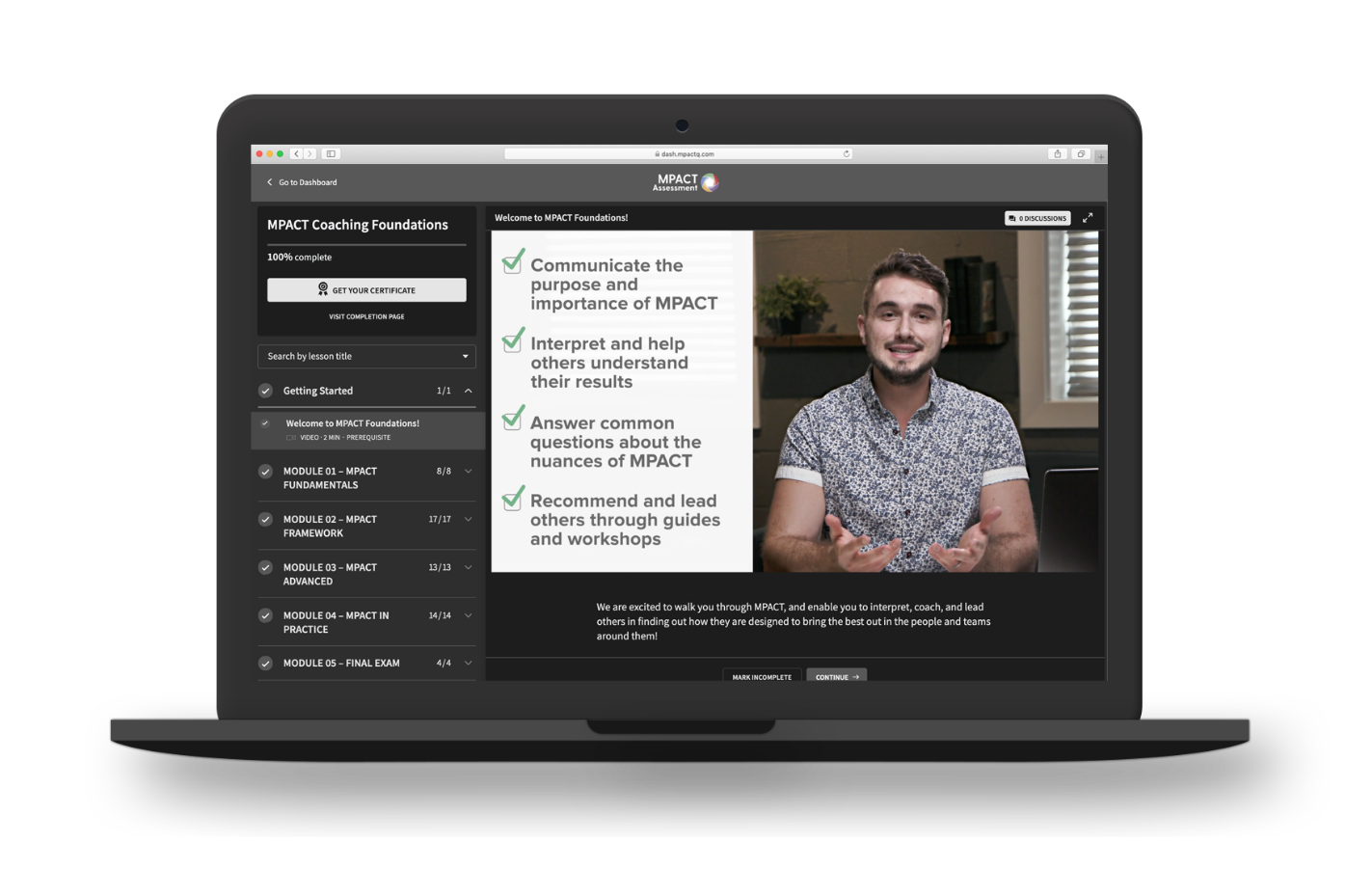Click the back chevron beside Go to Dashboard

click(x=269, y=182)
